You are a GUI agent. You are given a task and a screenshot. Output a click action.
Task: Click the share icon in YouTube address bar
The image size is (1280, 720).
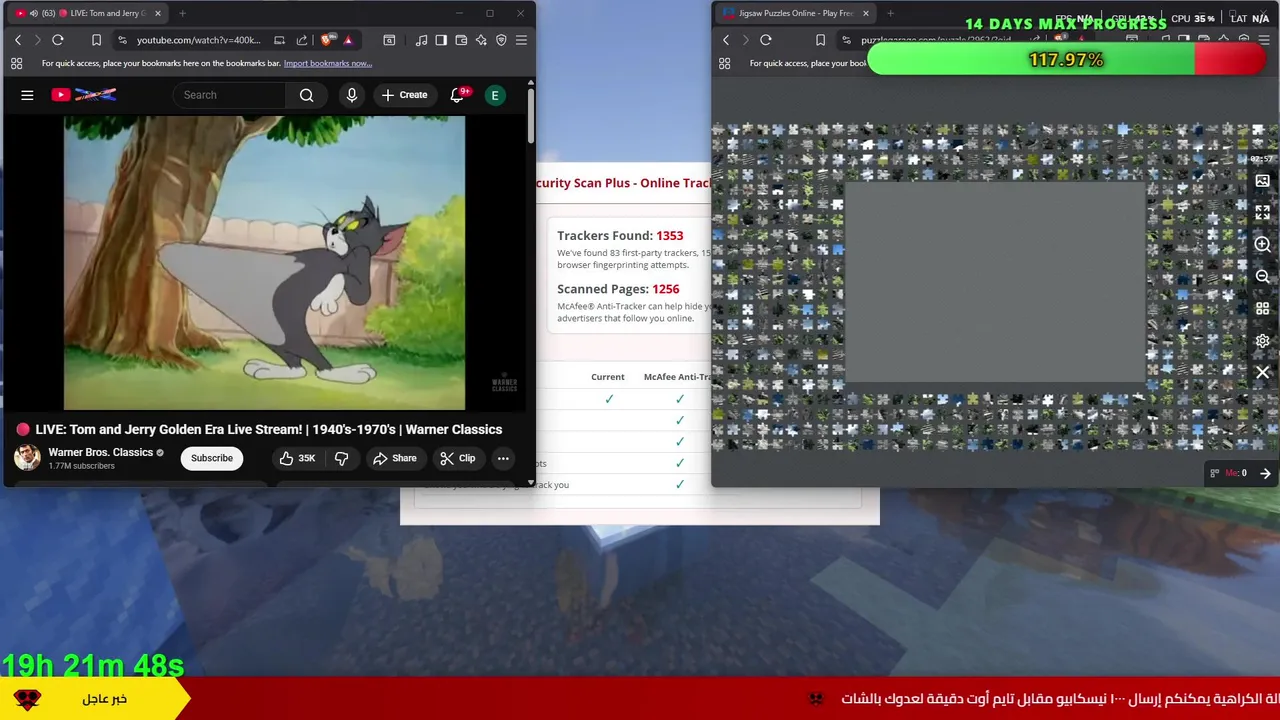click(x=302, y=40)
